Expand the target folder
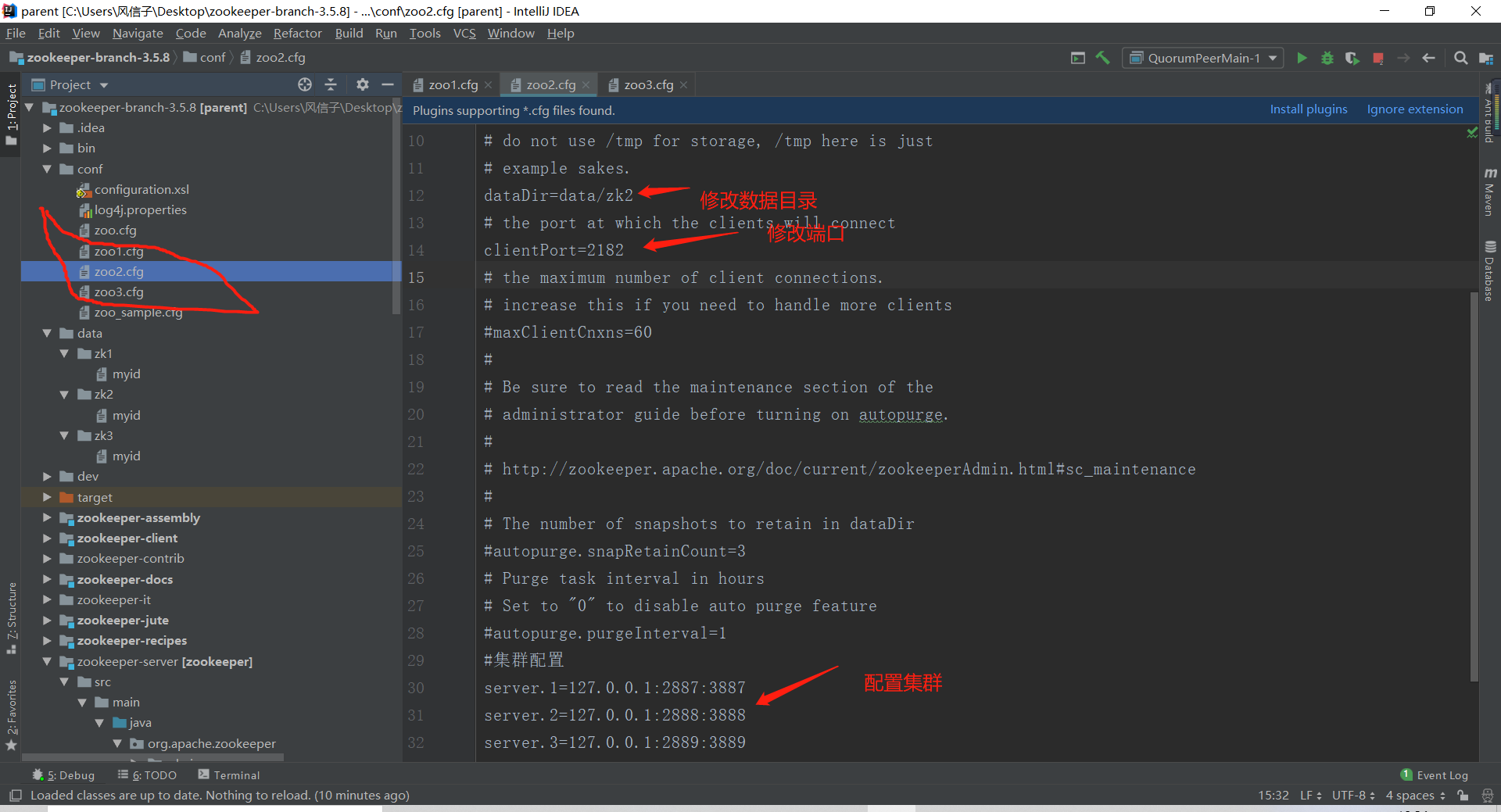The image size is (1501, 812). (47, 497)
